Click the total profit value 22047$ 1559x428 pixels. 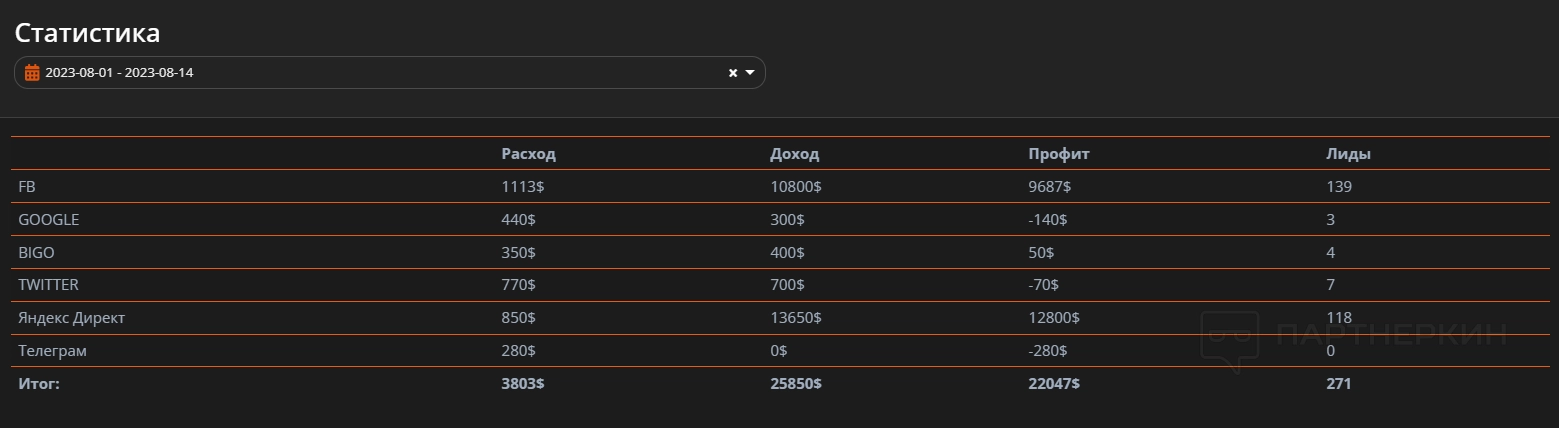pos(1053,384)
